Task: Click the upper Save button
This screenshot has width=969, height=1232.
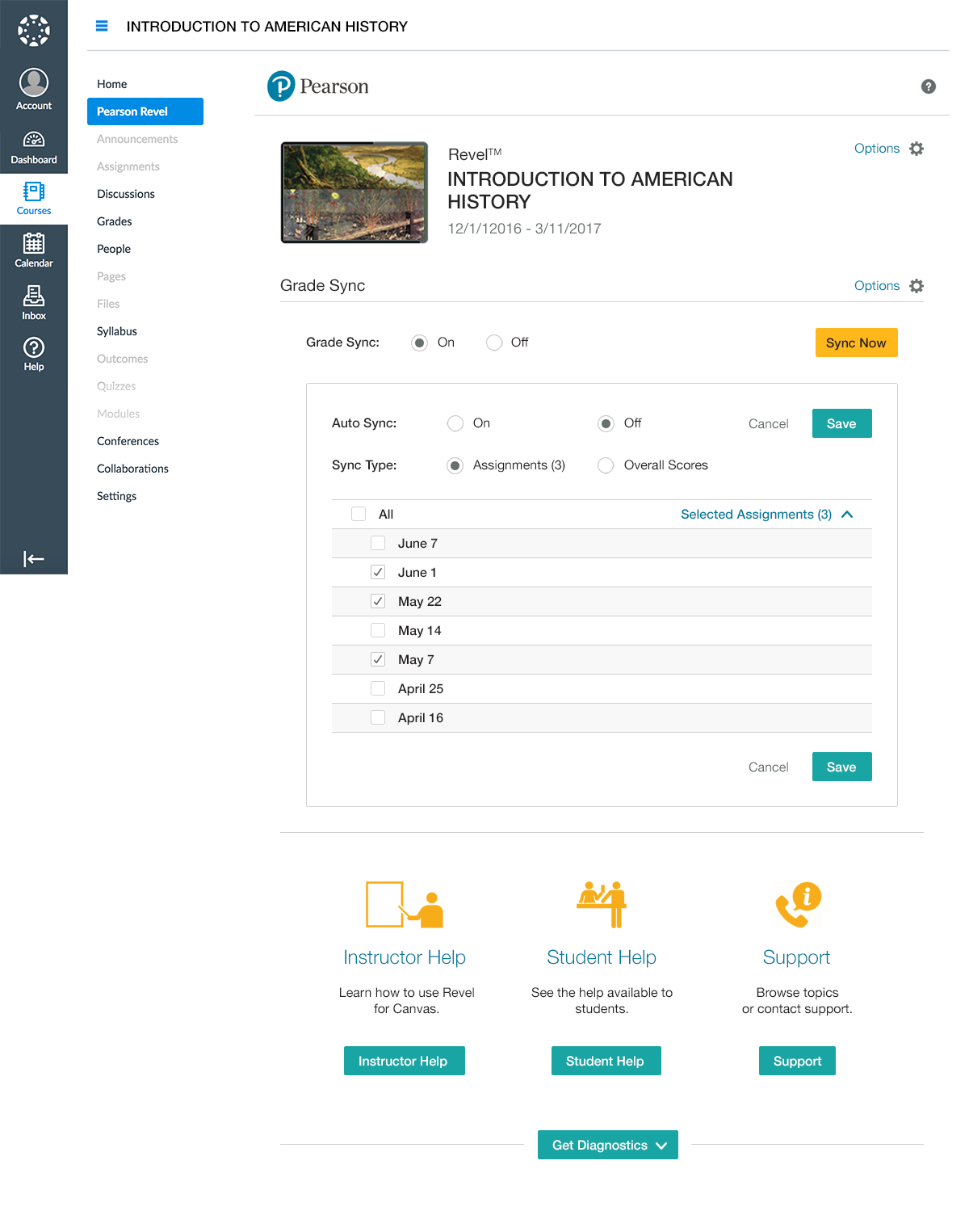Action: coord(841,423)
